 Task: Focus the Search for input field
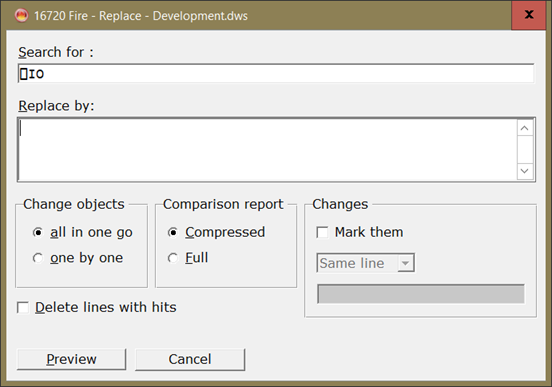tap(276, 74)
